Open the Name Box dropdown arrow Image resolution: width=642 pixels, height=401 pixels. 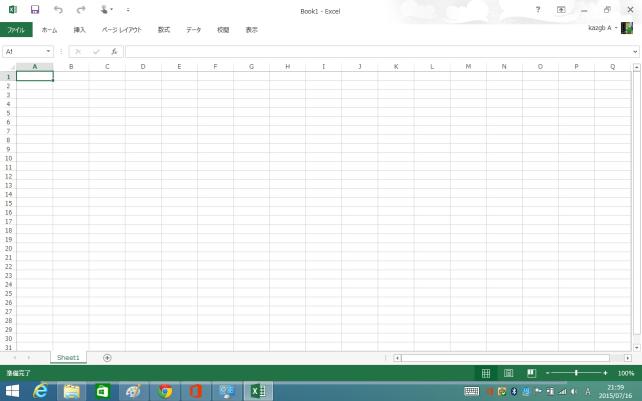click(48, 52)
